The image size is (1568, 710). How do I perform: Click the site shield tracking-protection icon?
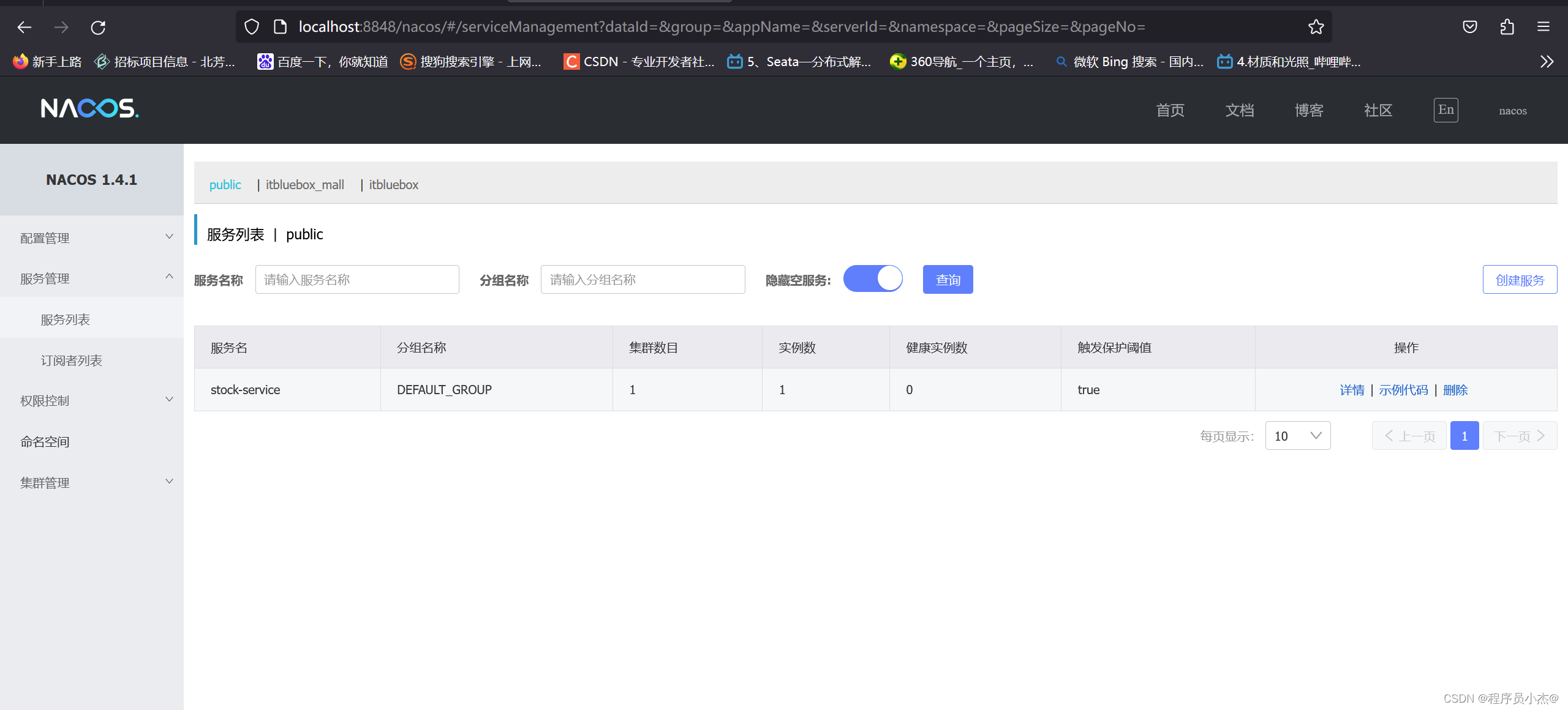(x=252, y=27)
